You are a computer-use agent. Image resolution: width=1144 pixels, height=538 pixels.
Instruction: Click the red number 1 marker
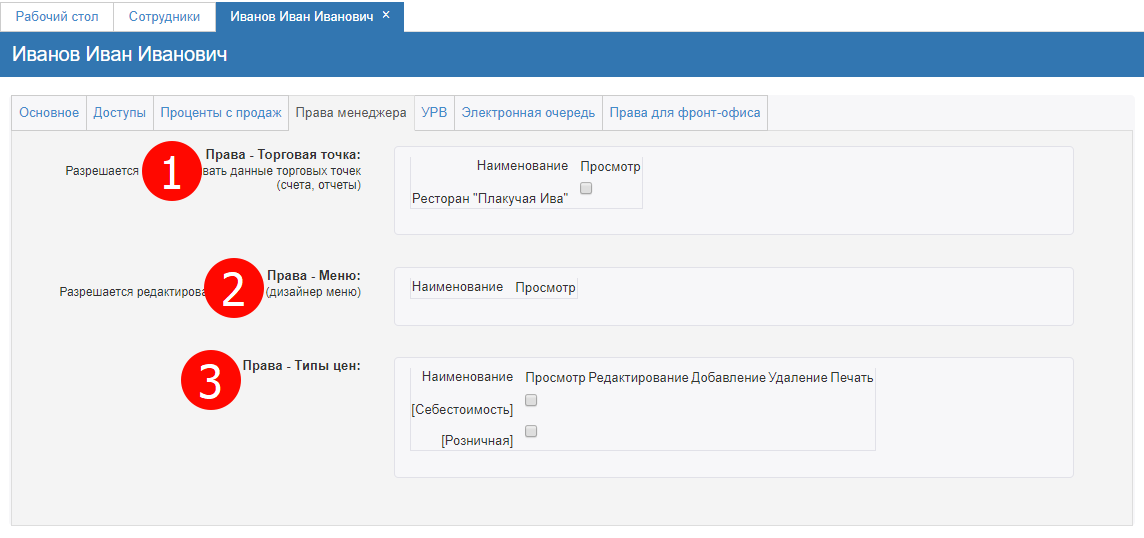click(171, 171)
